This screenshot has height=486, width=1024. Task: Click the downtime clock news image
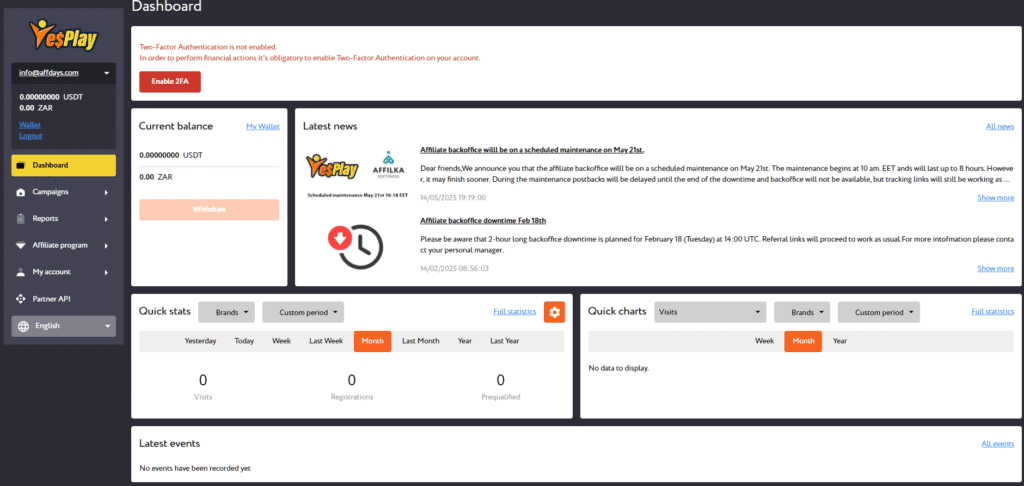tap(355, 245)
